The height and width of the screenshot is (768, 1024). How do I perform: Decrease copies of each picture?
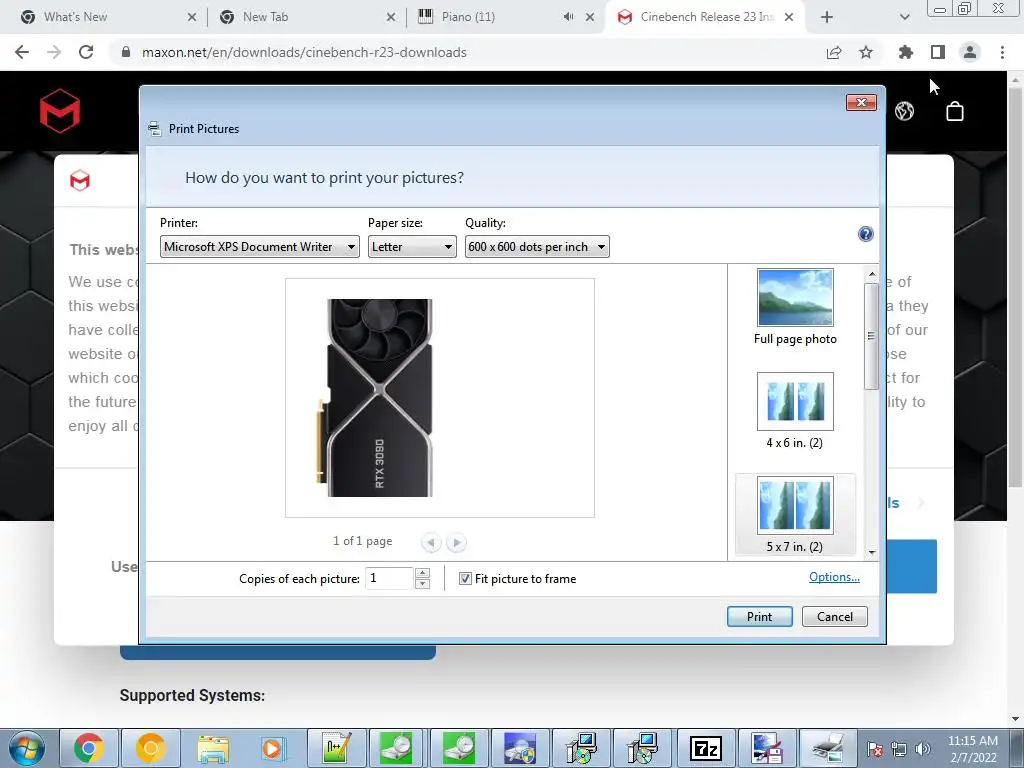[x=423, y=584]
